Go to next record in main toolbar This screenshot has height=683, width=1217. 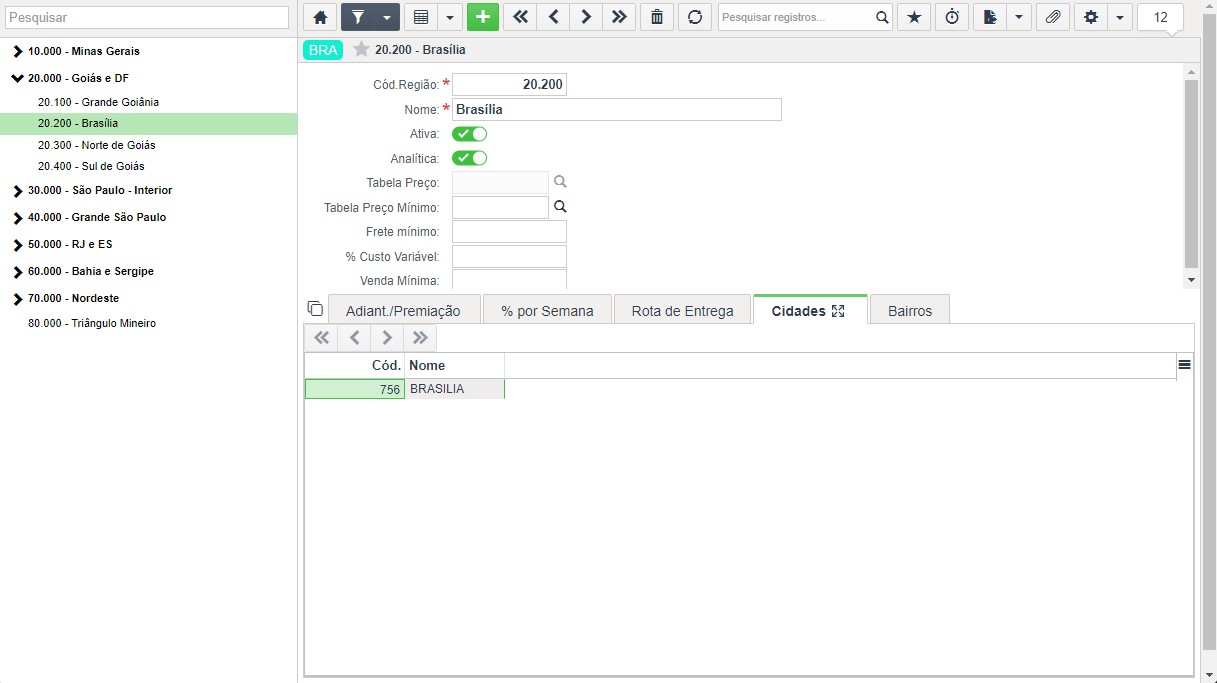tap(586, 17)
